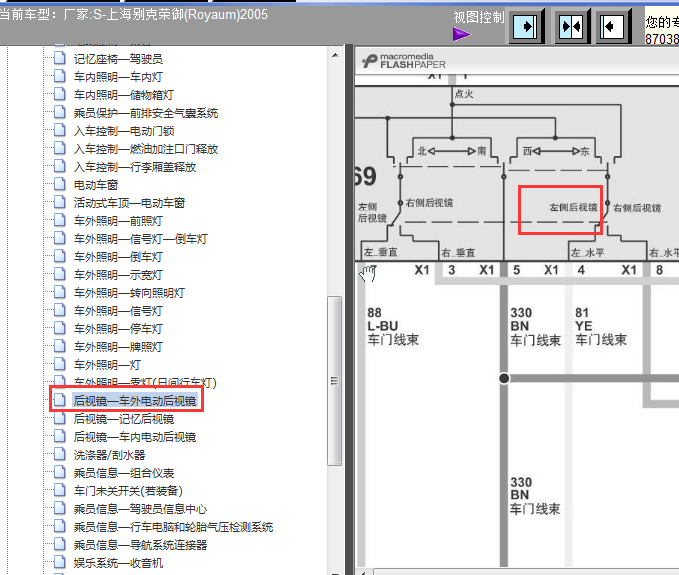
Task: Click the 左侧后视镜 label in diagram
Action: (x=573, y=207)
